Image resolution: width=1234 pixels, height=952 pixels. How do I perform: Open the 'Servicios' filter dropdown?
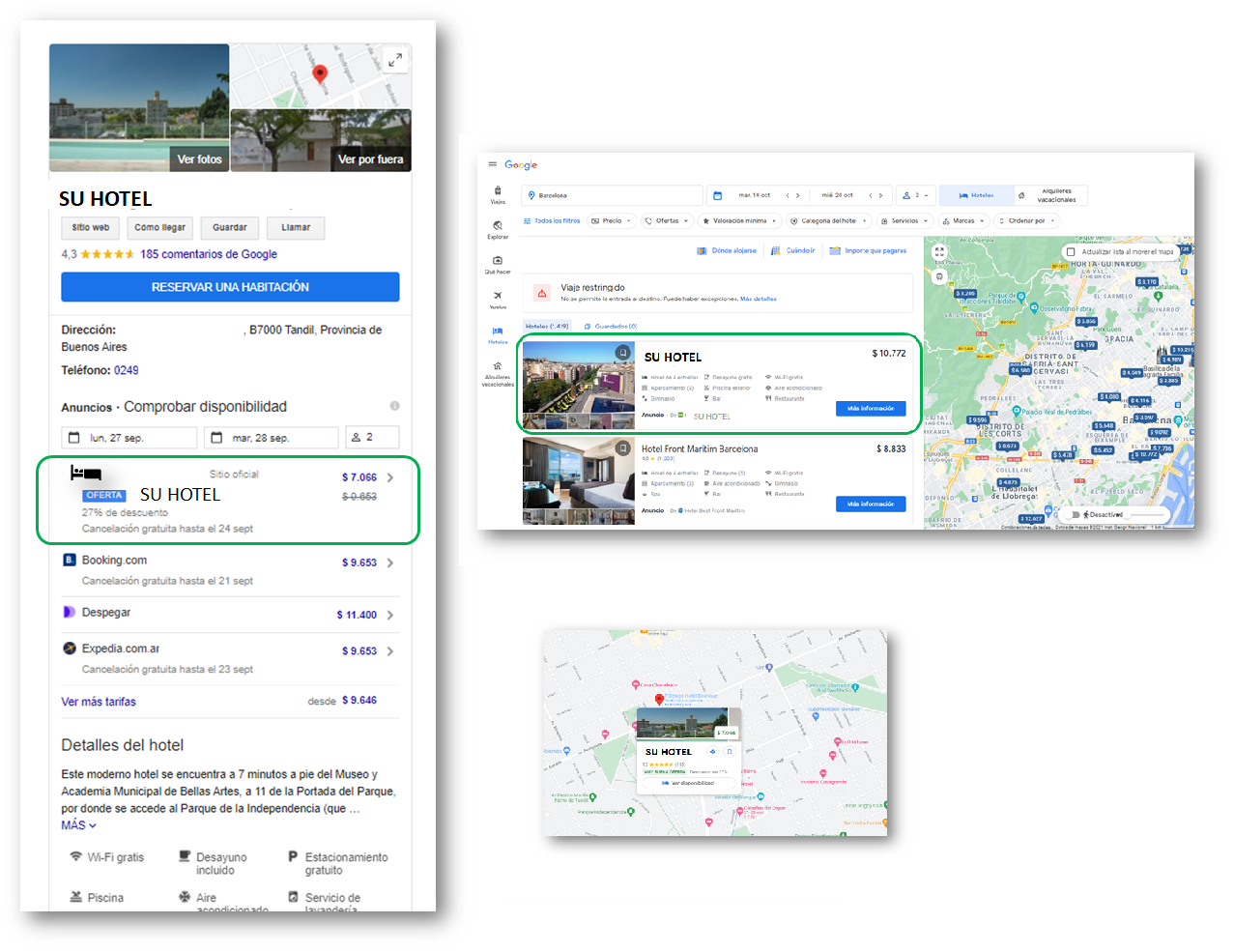tap(905, 221)
